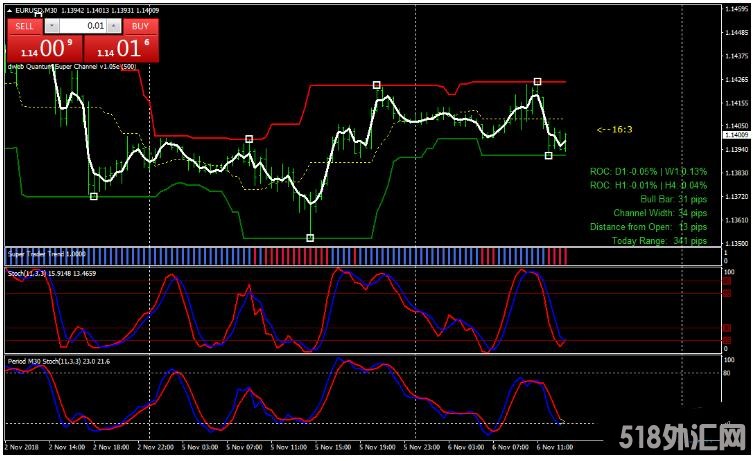Image resolution: width=753 pixels, height=461 pixels.
Task: Select the ROC H1 and H4 readout line
Action: pos(648,185)
